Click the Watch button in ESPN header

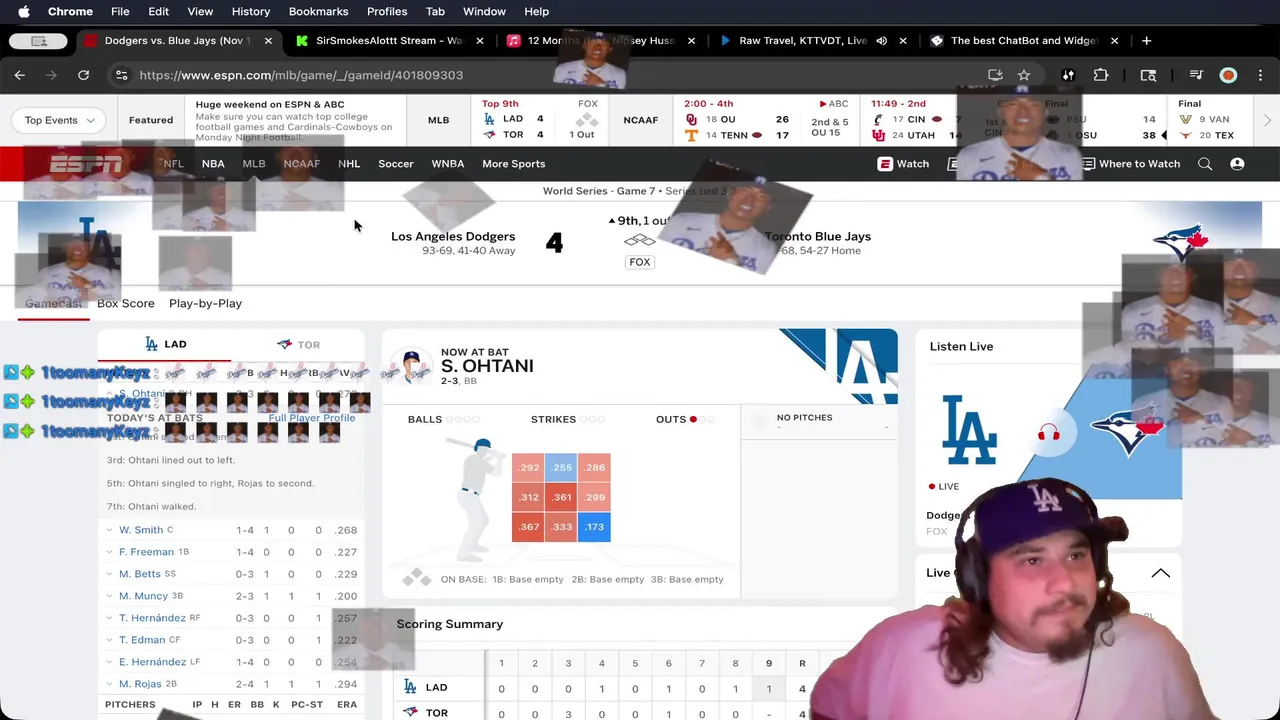903,164
